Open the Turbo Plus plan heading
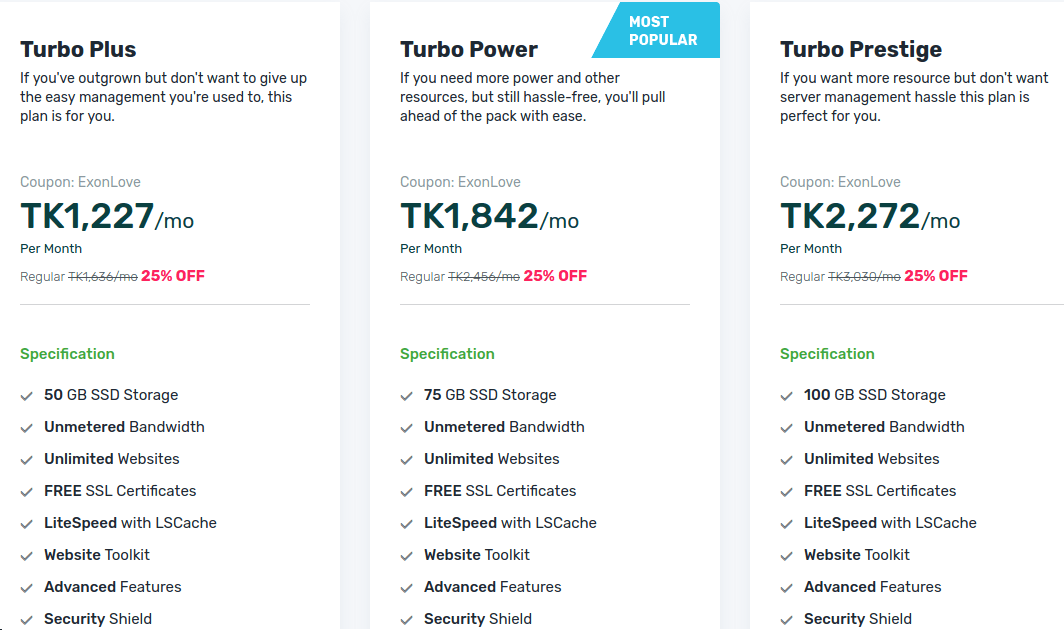1064x640 pixels. click(x=78, y=49)
